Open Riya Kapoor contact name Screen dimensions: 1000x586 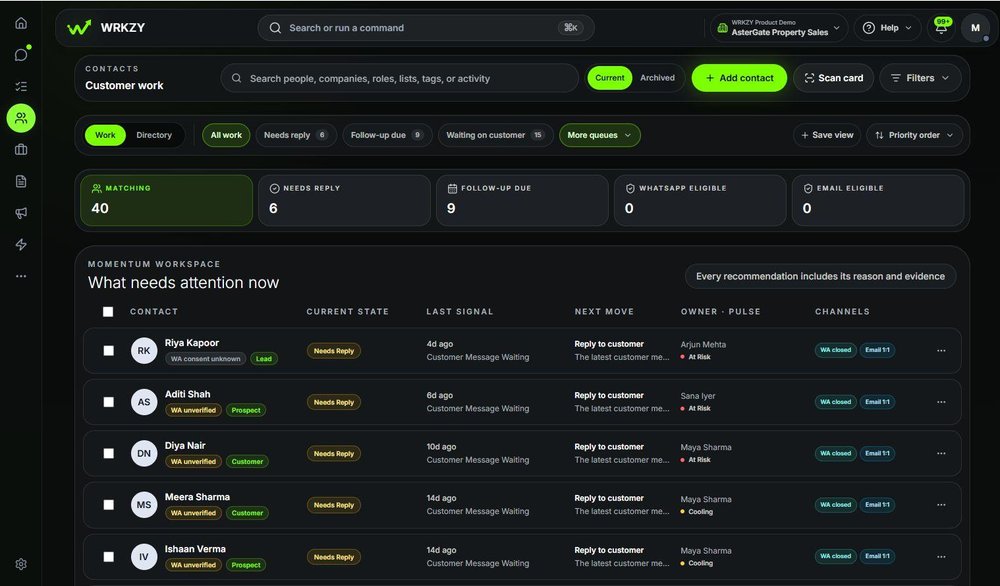[x=191, y=342]
